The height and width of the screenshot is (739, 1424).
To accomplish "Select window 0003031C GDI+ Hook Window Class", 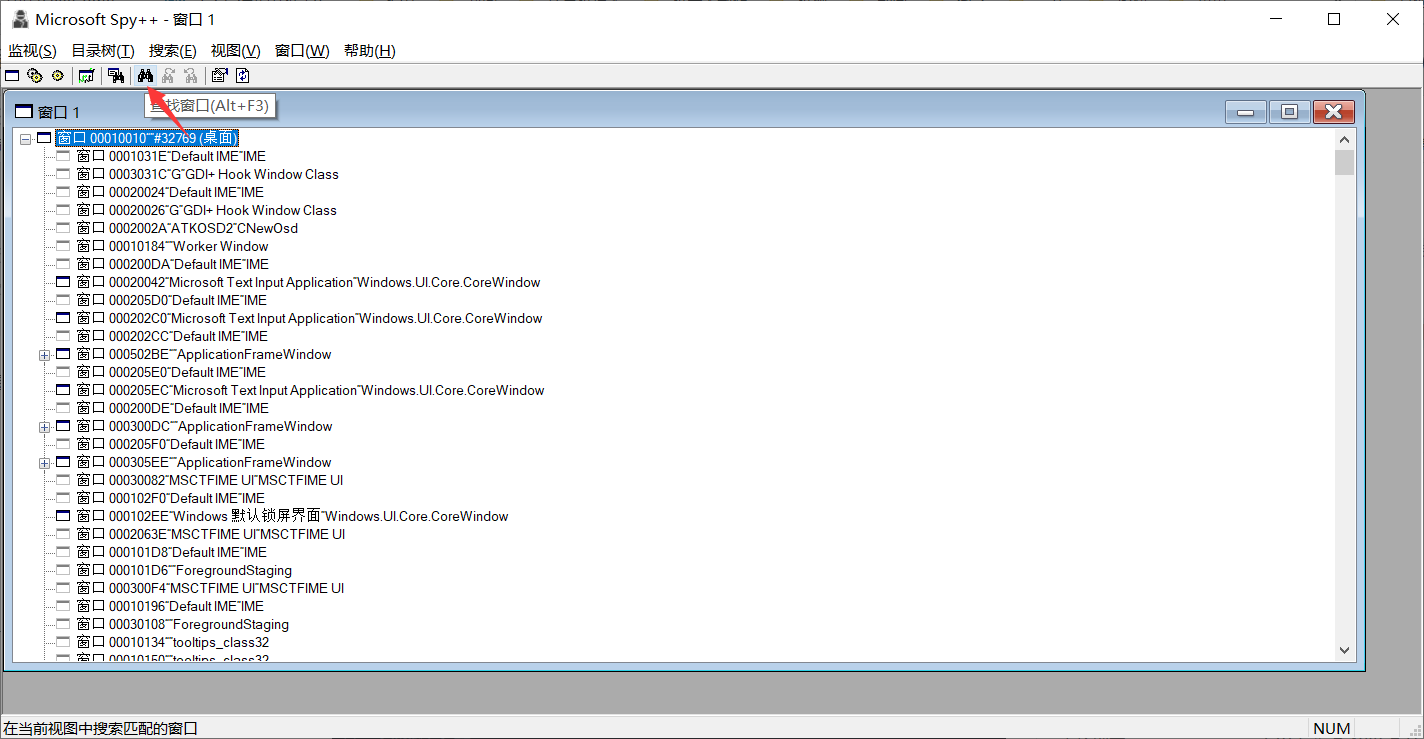I will [207, 174].
